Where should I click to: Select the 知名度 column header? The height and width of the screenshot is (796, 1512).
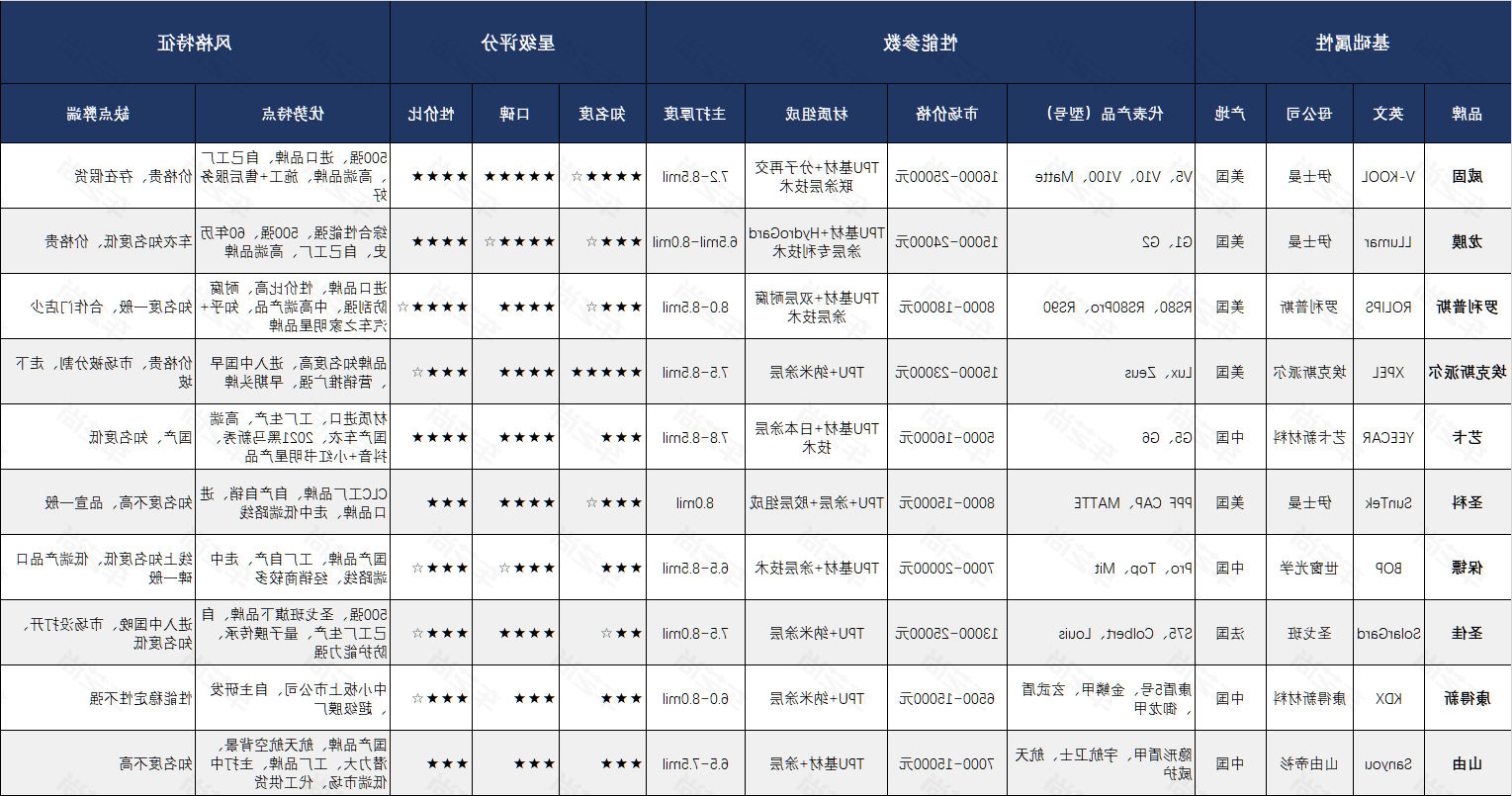pyautogui.click(x=602, y=114)
